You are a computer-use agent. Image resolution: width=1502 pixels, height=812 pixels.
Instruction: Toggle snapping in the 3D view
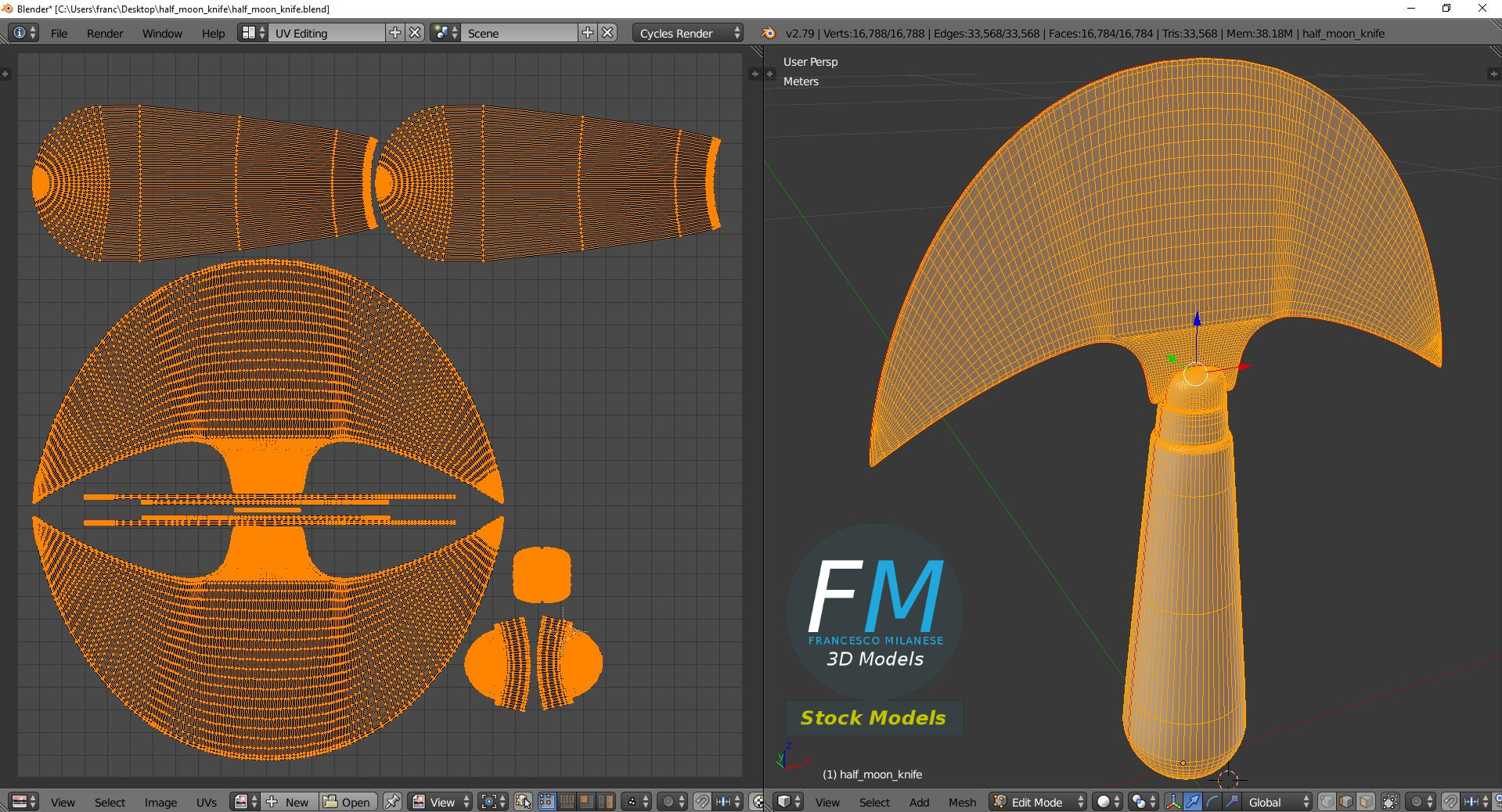pyautogui.click(x=1450, y=802)
